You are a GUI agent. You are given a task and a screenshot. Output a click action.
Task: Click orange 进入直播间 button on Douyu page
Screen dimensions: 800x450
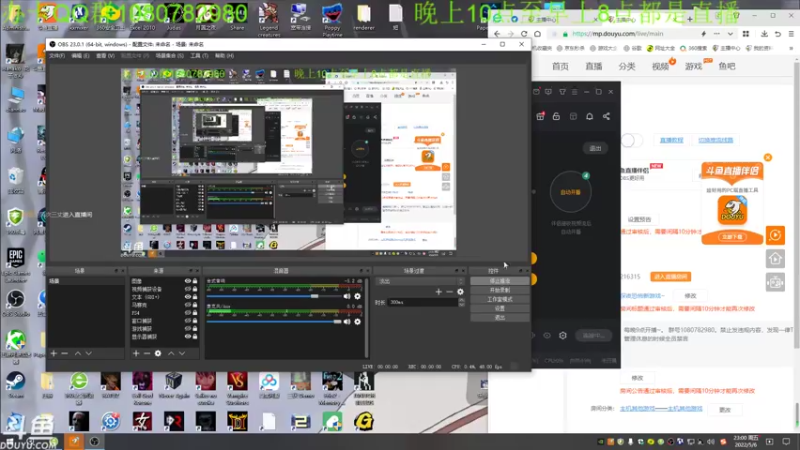pos(670,277)
